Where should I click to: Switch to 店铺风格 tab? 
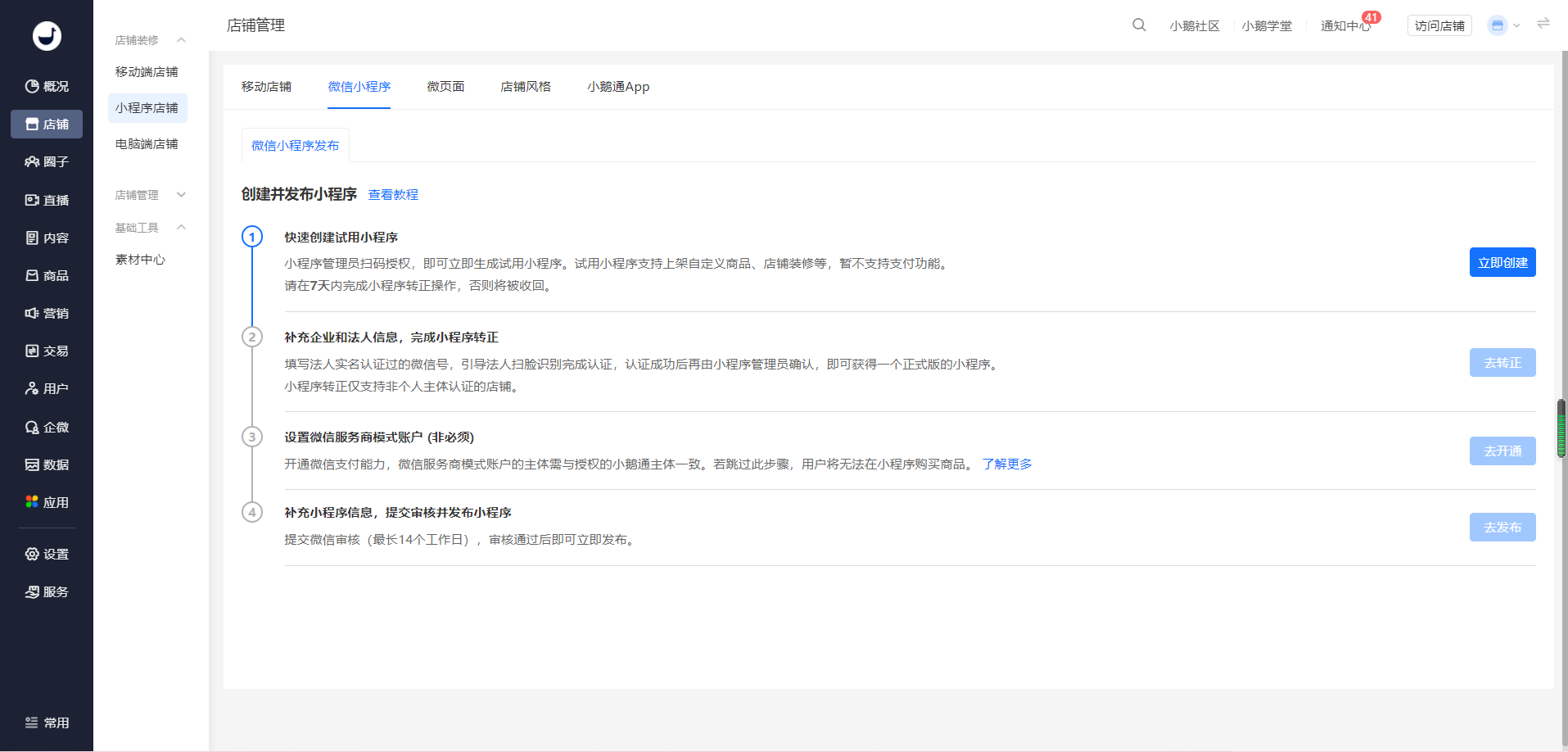click(526, 87)
